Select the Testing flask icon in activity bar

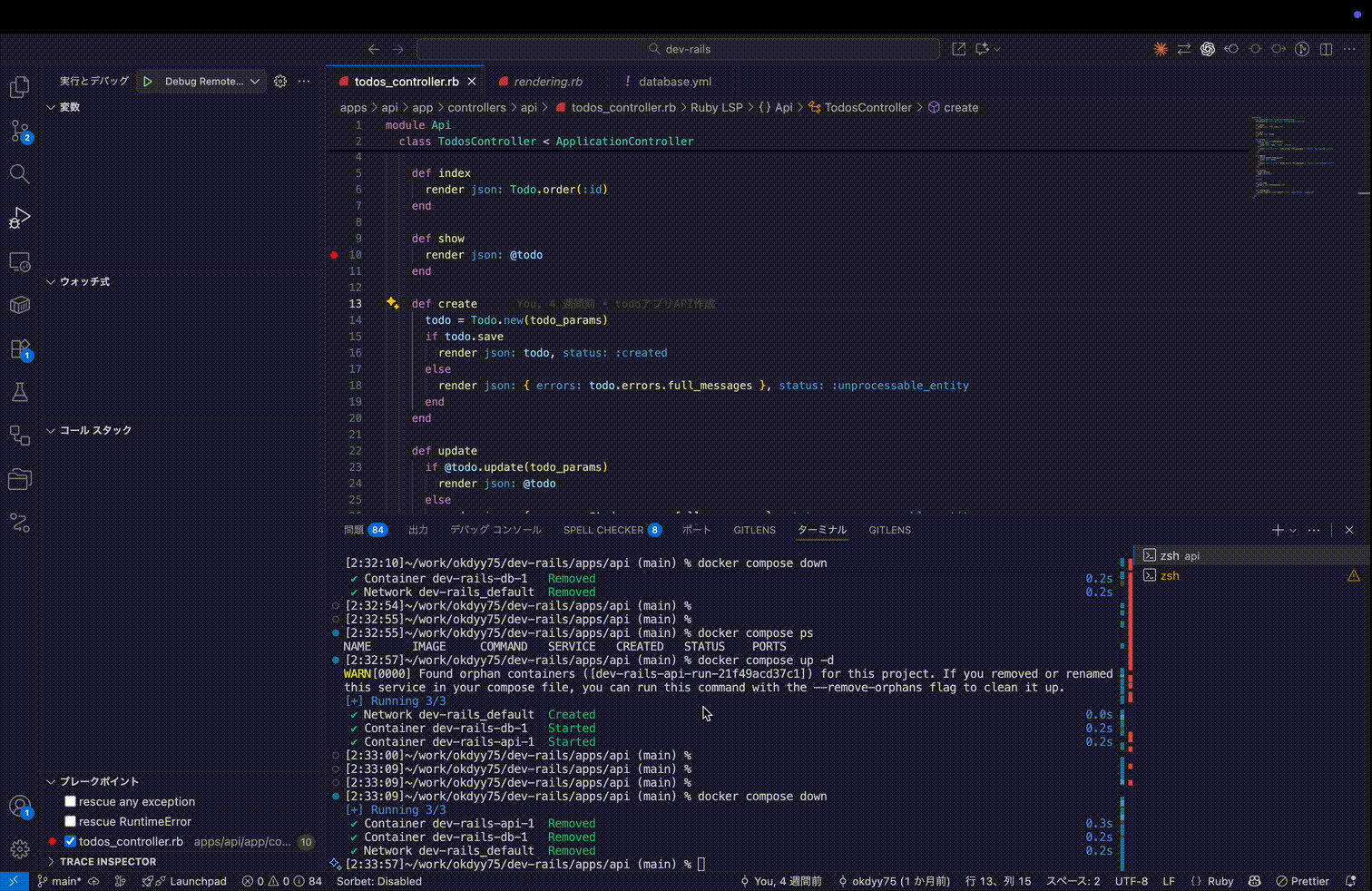(20, 391)
